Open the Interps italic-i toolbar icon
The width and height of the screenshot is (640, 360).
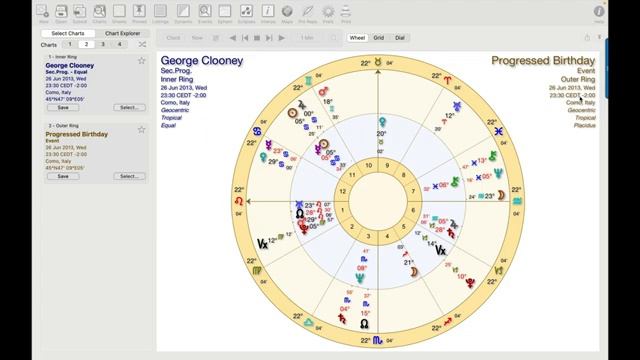pyautogui.click(x=268, y=12)
